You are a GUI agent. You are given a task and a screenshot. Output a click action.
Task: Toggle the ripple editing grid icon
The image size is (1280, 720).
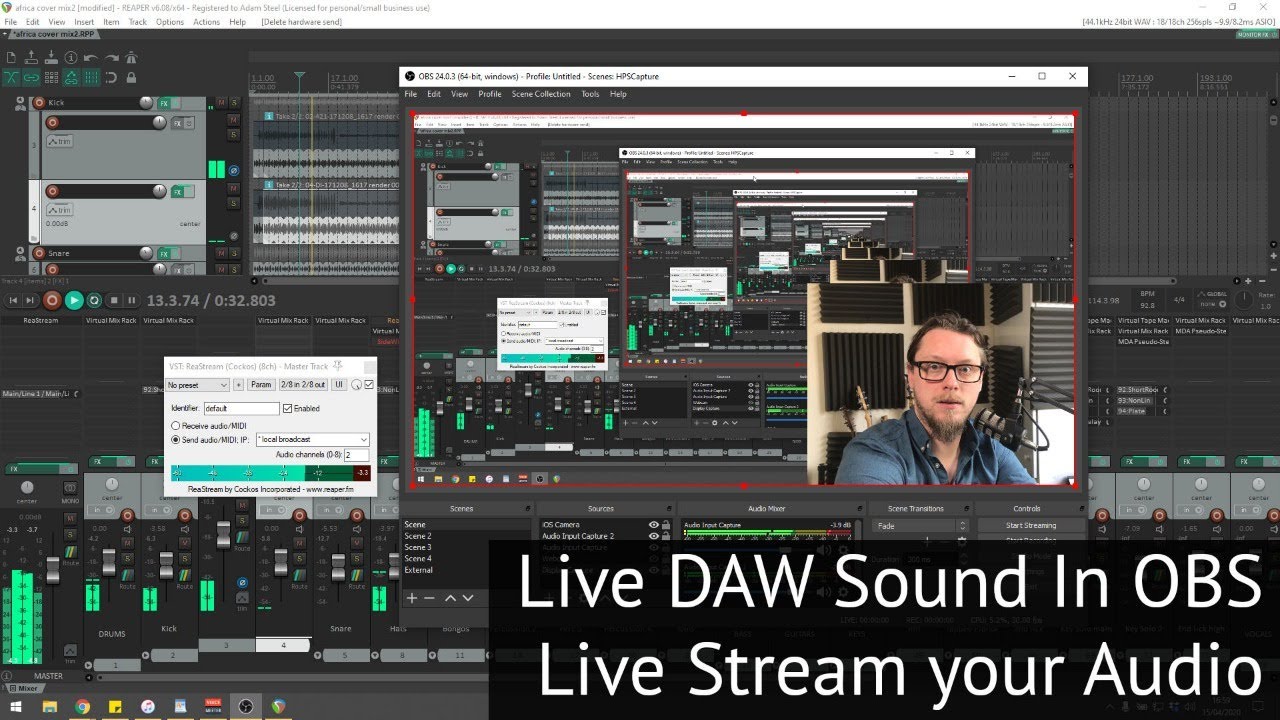click(x=51, y=77)
